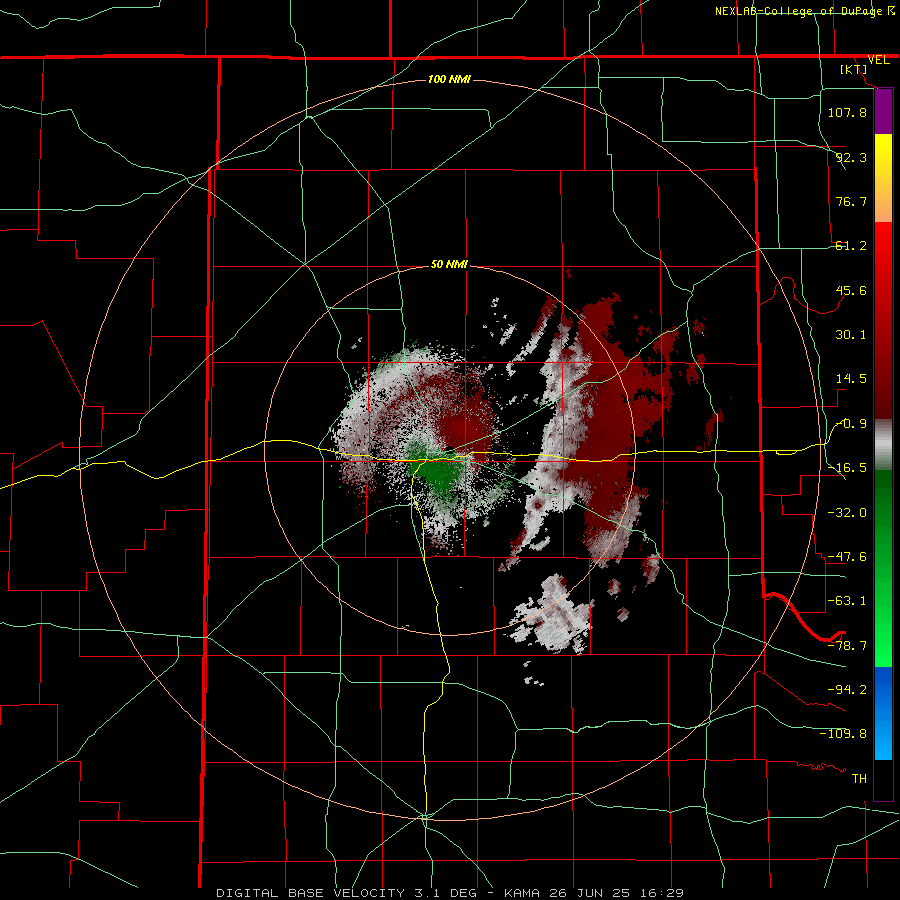Click the [KT] units label

(854, 69)
